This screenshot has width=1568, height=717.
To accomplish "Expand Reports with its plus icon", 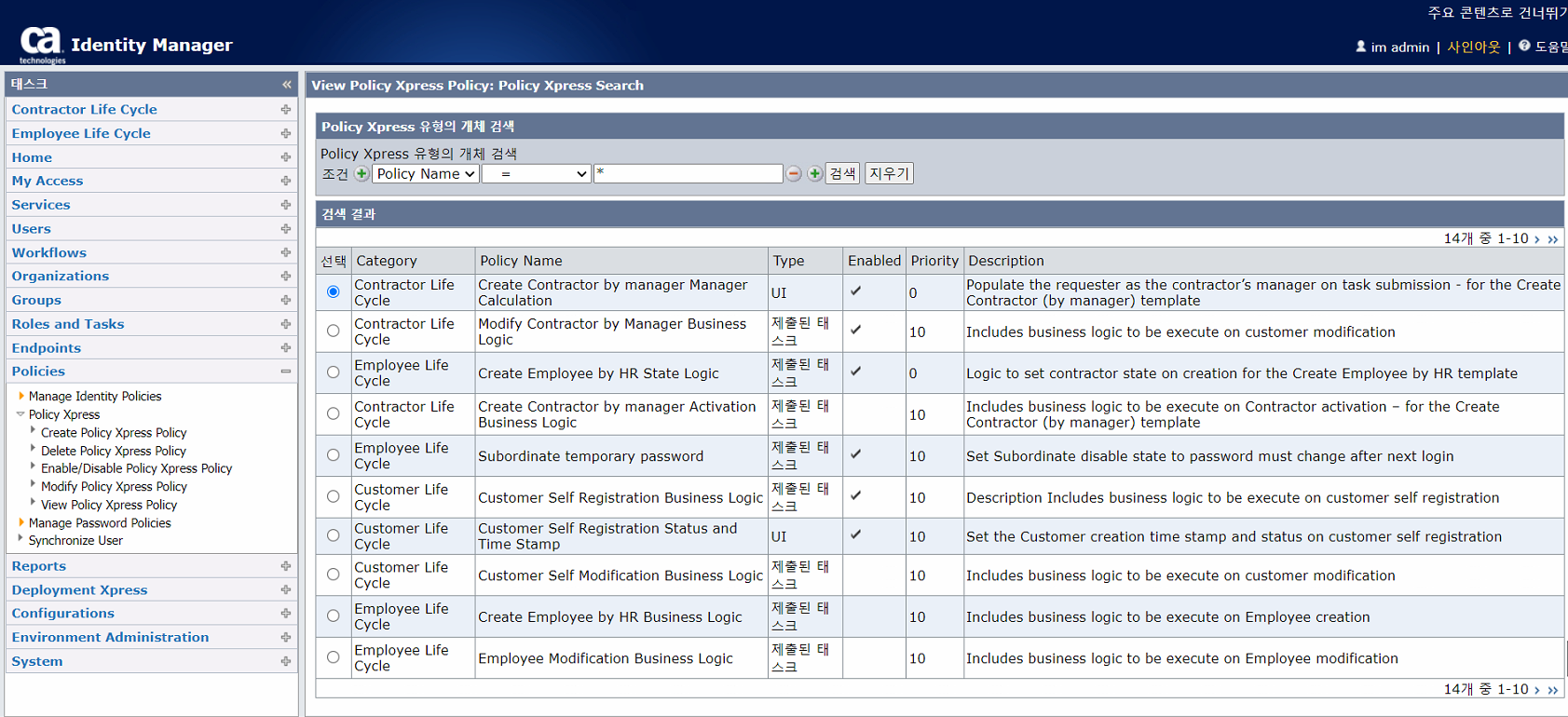I will pyautogui.click(x=286, y=566).
